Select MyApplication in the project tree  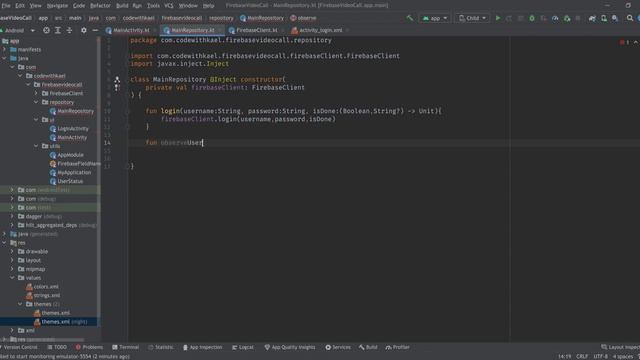click(74, 173)
